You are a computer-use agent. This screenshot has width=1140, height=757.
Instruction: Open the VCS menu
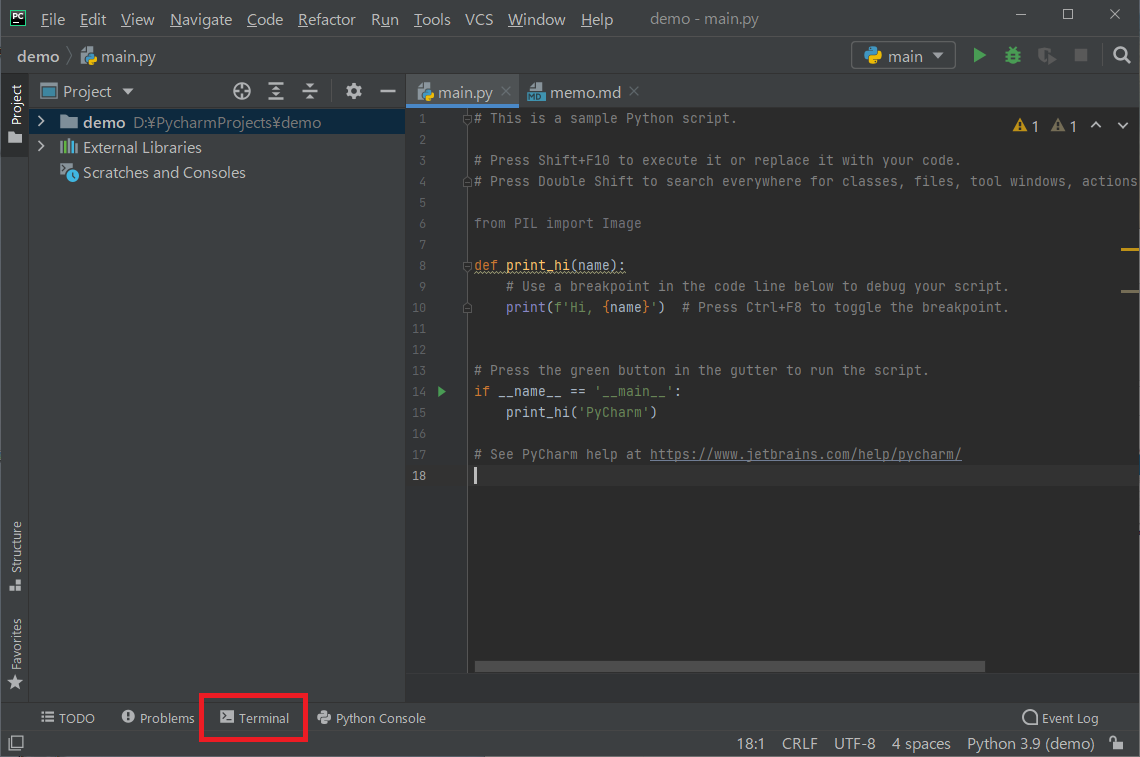point(479,19)
